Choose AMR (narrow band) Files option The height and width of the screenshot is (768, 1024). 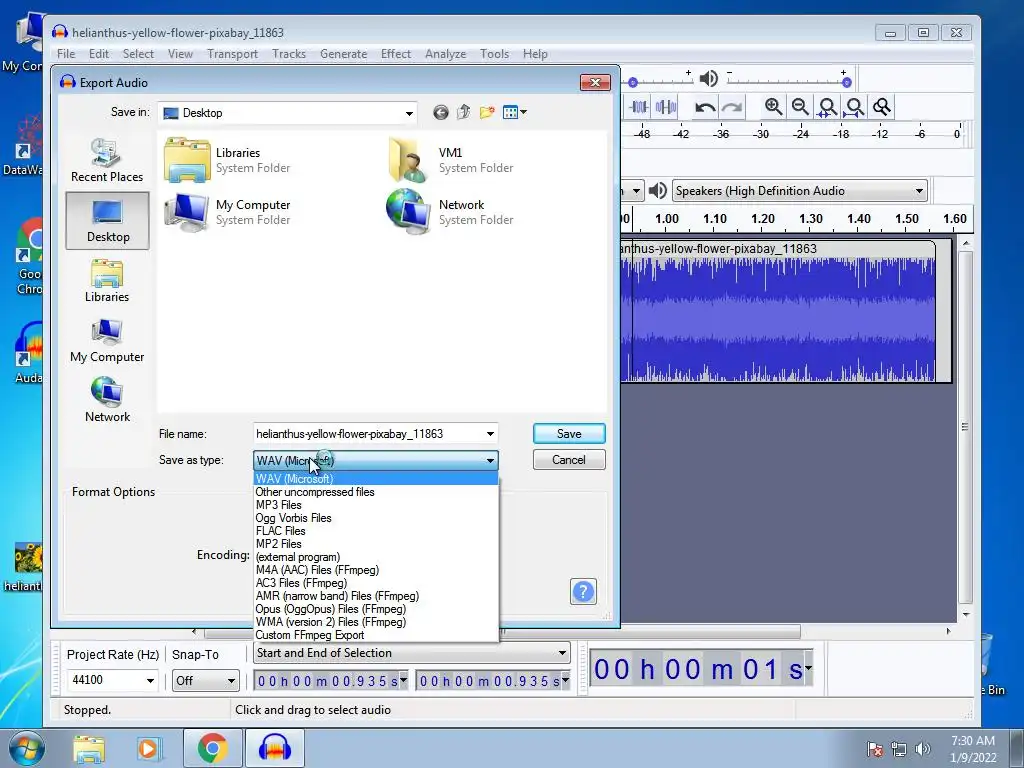click(376, 596)
